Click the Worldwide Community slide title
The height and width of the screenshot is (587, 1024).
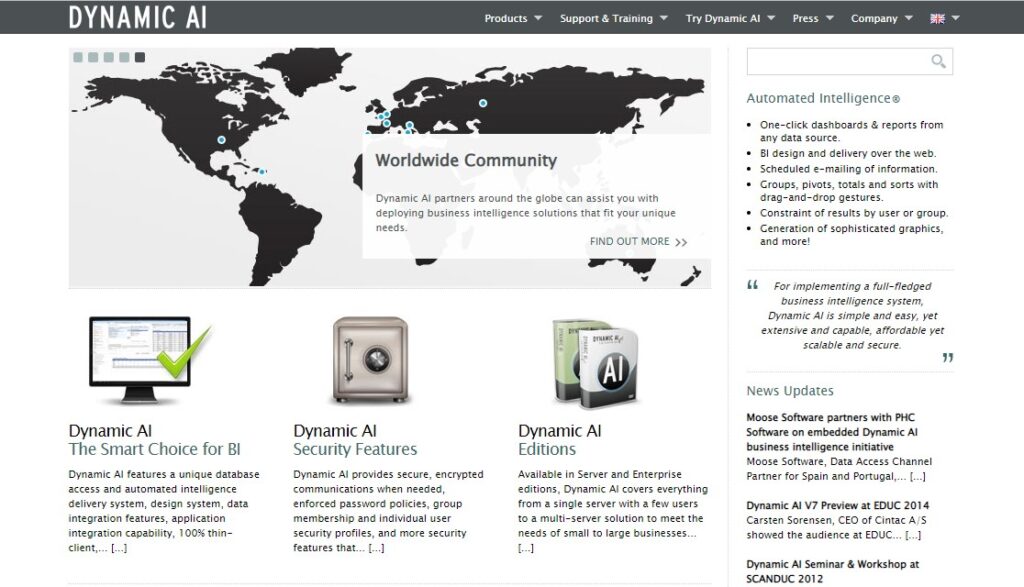[x=466, y=161]
